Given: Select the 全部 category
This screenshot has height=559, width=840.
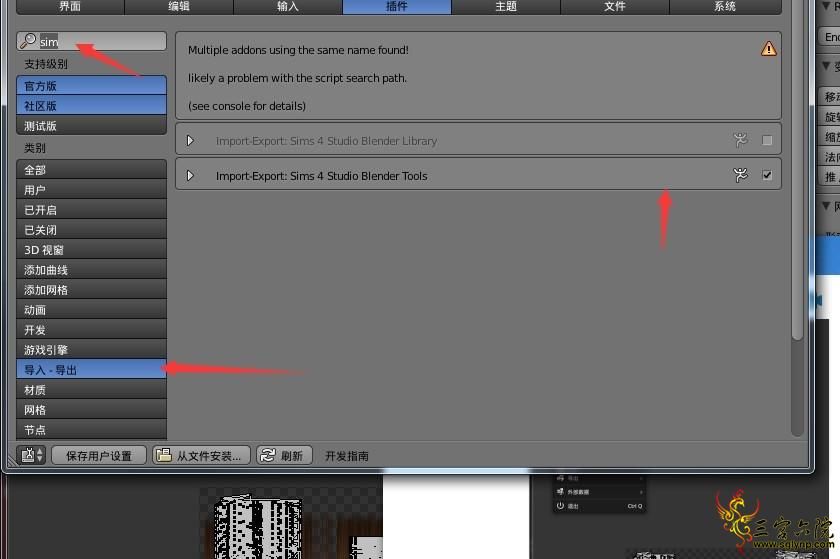Looking at the screenshot, I should pos(92,169).
